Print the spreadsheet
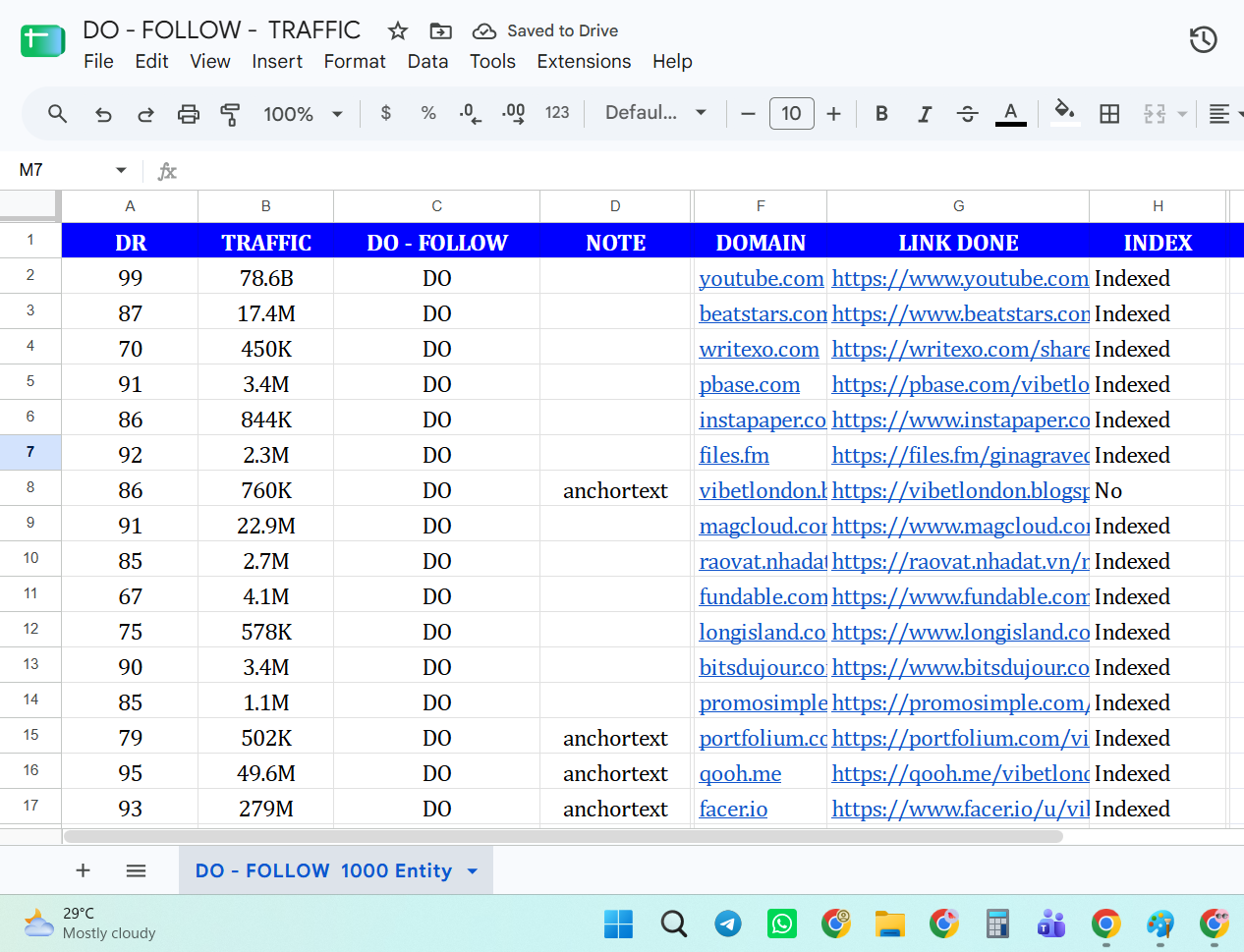The image size is (1244, 952). (x=188, y=114)
